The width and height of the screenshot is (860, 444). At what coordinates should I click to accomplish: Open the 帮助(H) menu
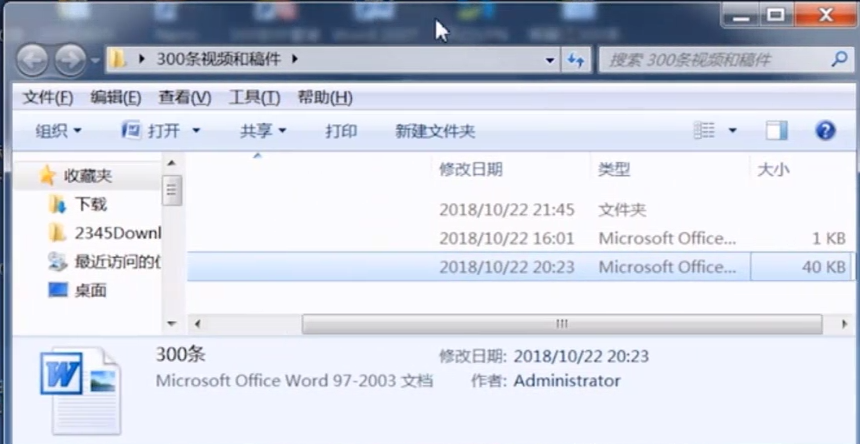click(325, 98)
